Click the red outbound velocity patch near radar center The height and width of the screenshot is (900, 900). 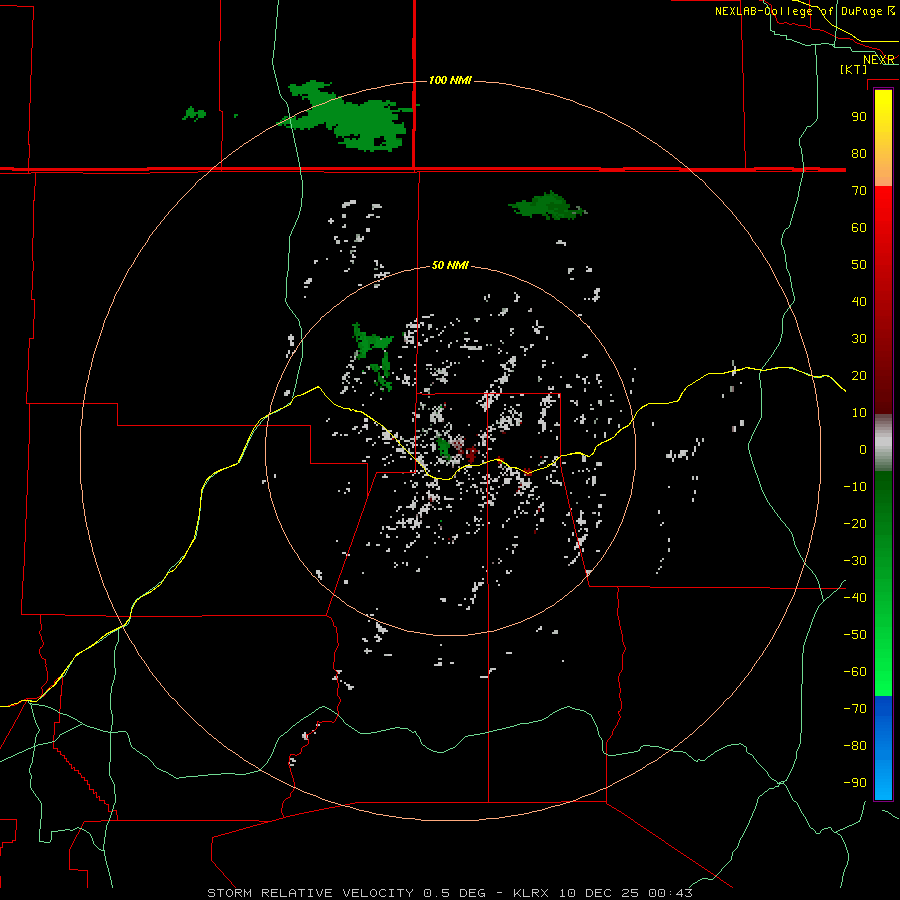click(x=471, y=455)
